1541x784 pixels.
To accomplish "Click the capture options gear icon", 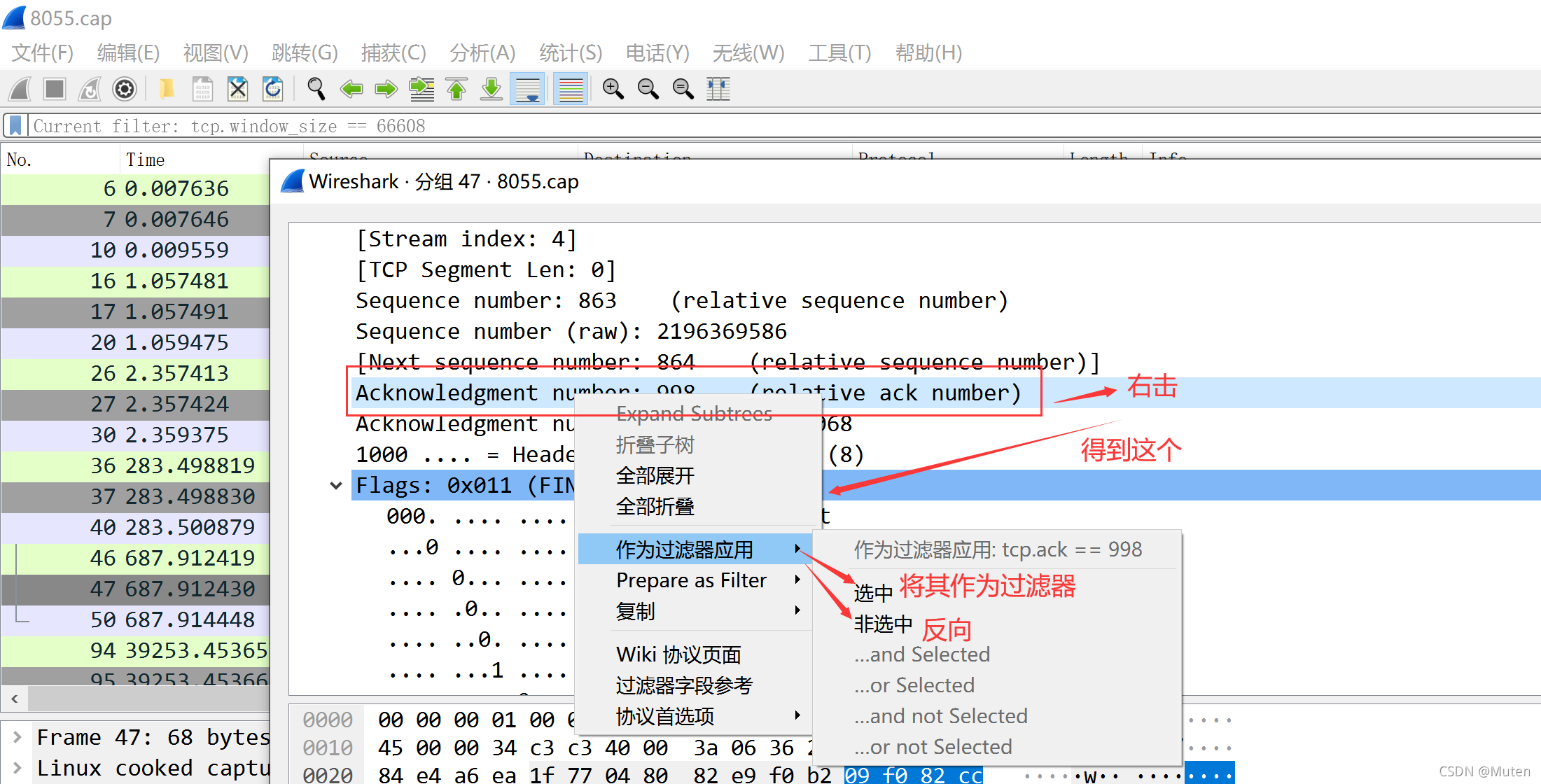I will (x=125, y=89).
